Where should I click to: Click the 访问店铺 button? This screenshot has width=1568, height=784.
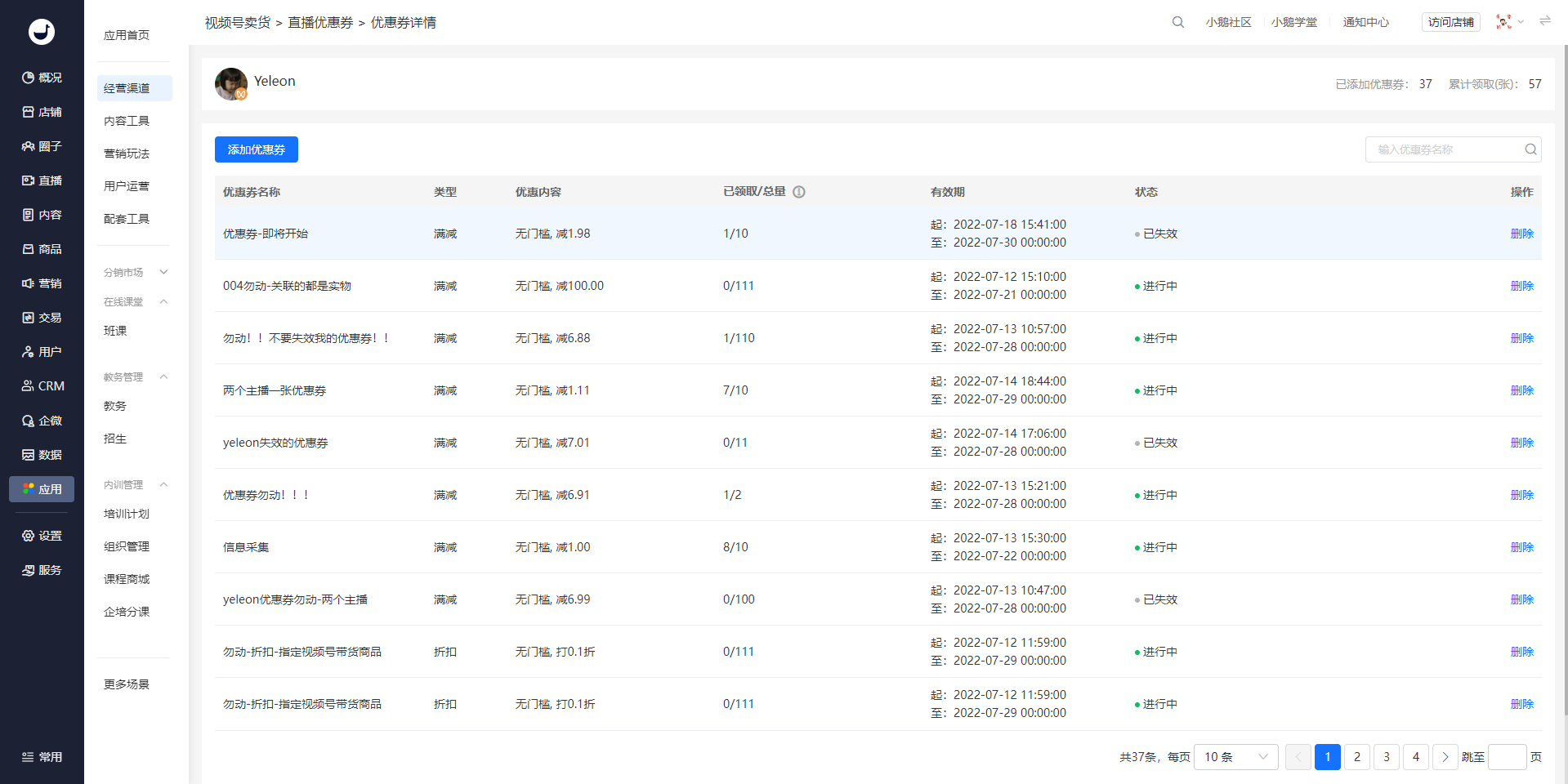1451,22
